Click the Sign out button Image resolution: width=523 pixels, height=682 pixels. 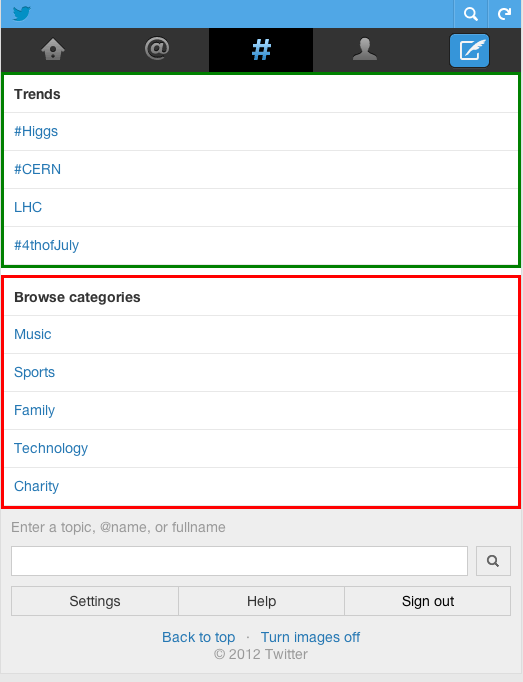coord(428,601)
